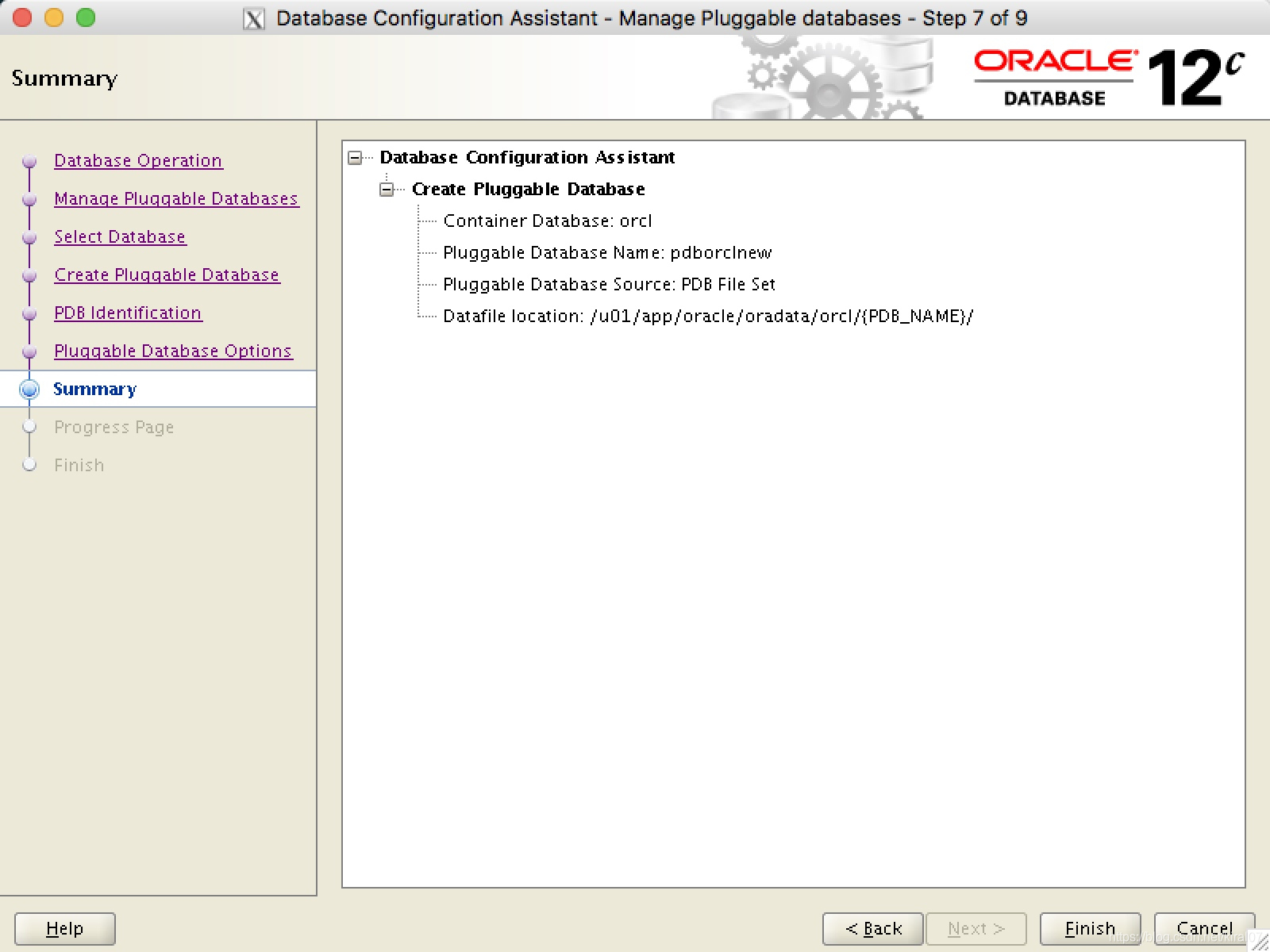Viewport: 1270px width, 952px height.
Task: Click the Back button
Action: tap(872, 928)
